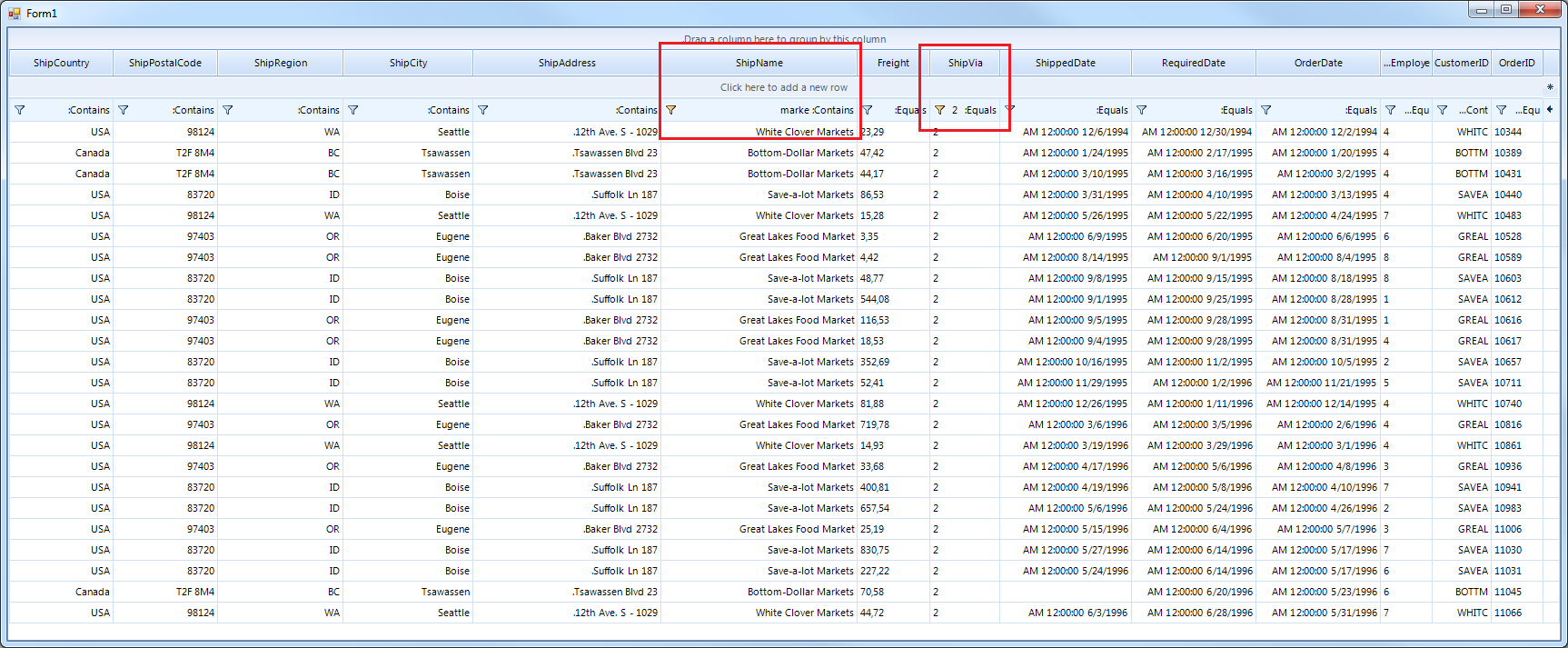Viewport: 1568px width, 648px height.
Task: Sort by the ShipAddress column header
Action: (x=567, y=63)
